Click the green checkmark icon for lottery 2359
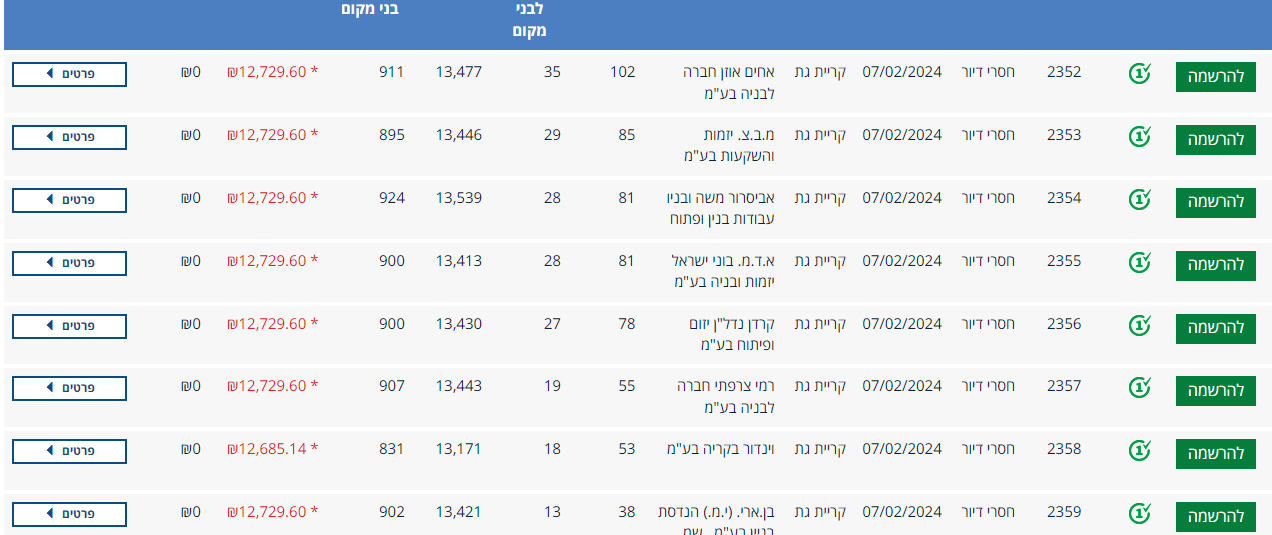 point(1139,513)
